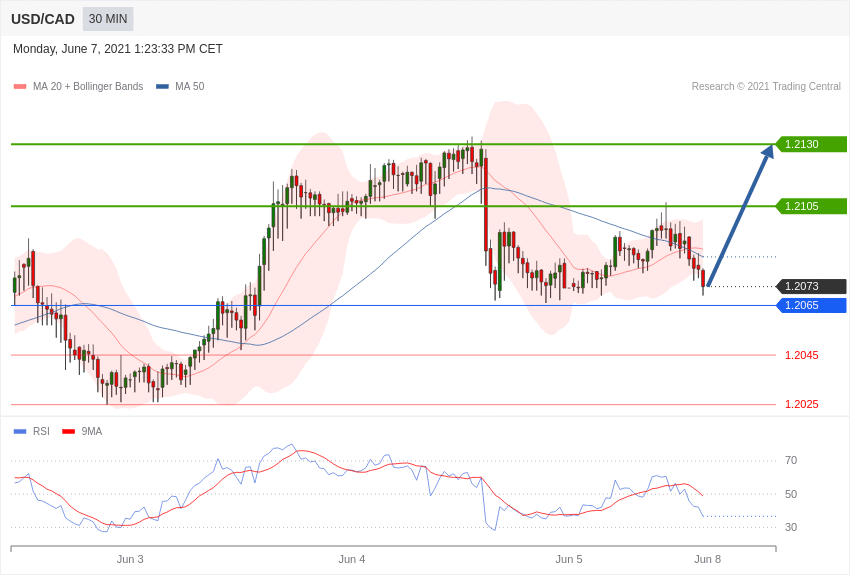This screenshot has width=850, height=576.
Task: Click the RSI 30 level label
Action: click(791, 527)
